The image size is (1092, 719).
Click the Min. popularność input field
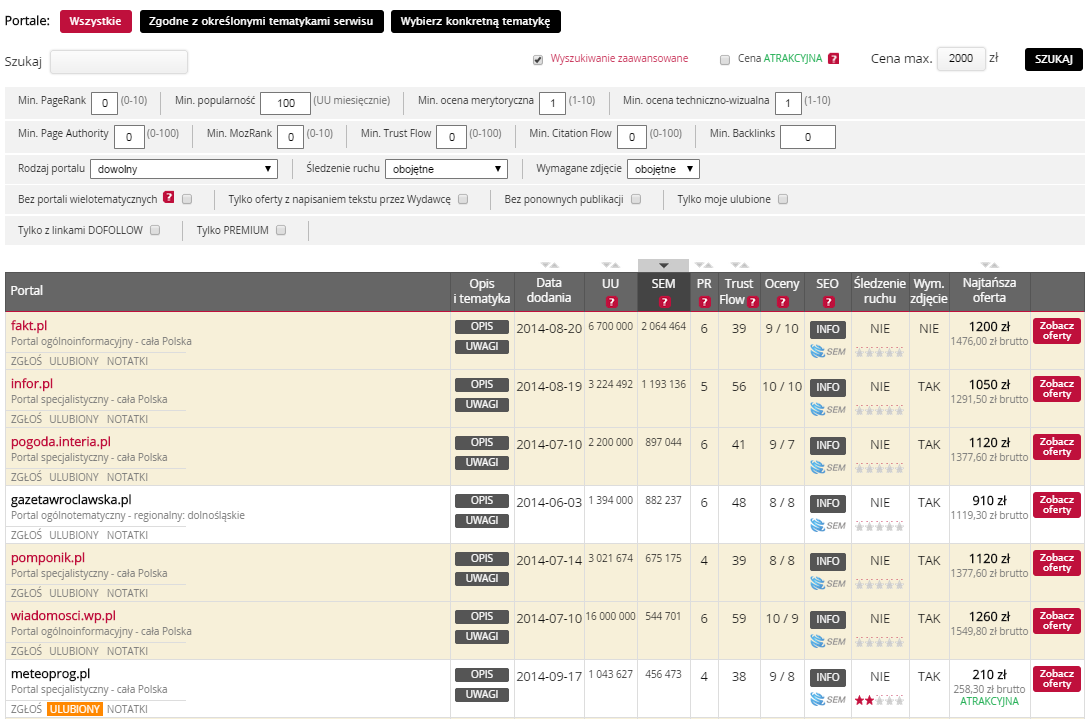(x=285, y=103)
